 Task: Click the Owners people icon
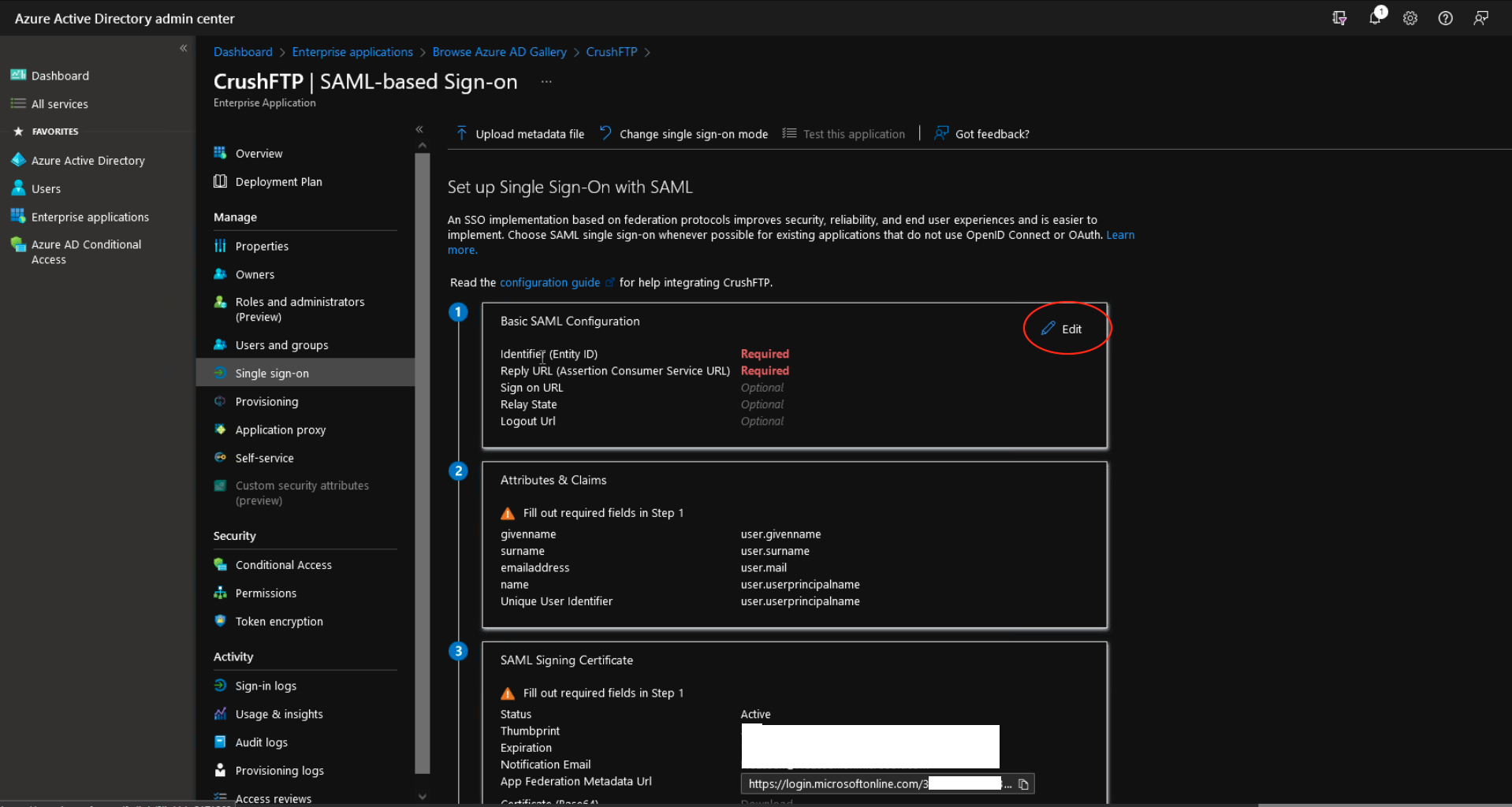tap(220, 274)
